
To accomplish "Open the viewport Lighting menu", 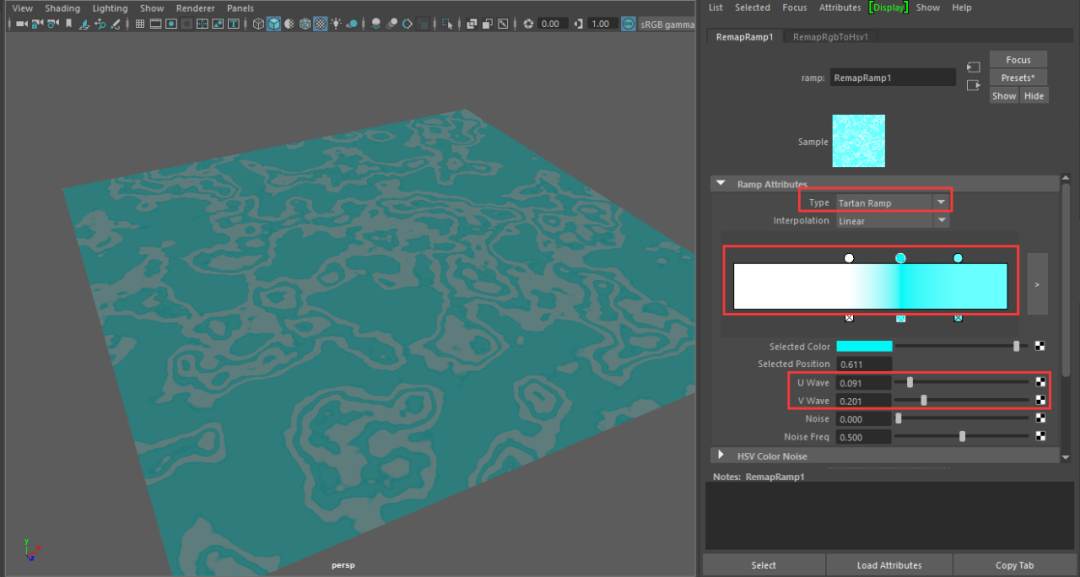I will [110, 8].
